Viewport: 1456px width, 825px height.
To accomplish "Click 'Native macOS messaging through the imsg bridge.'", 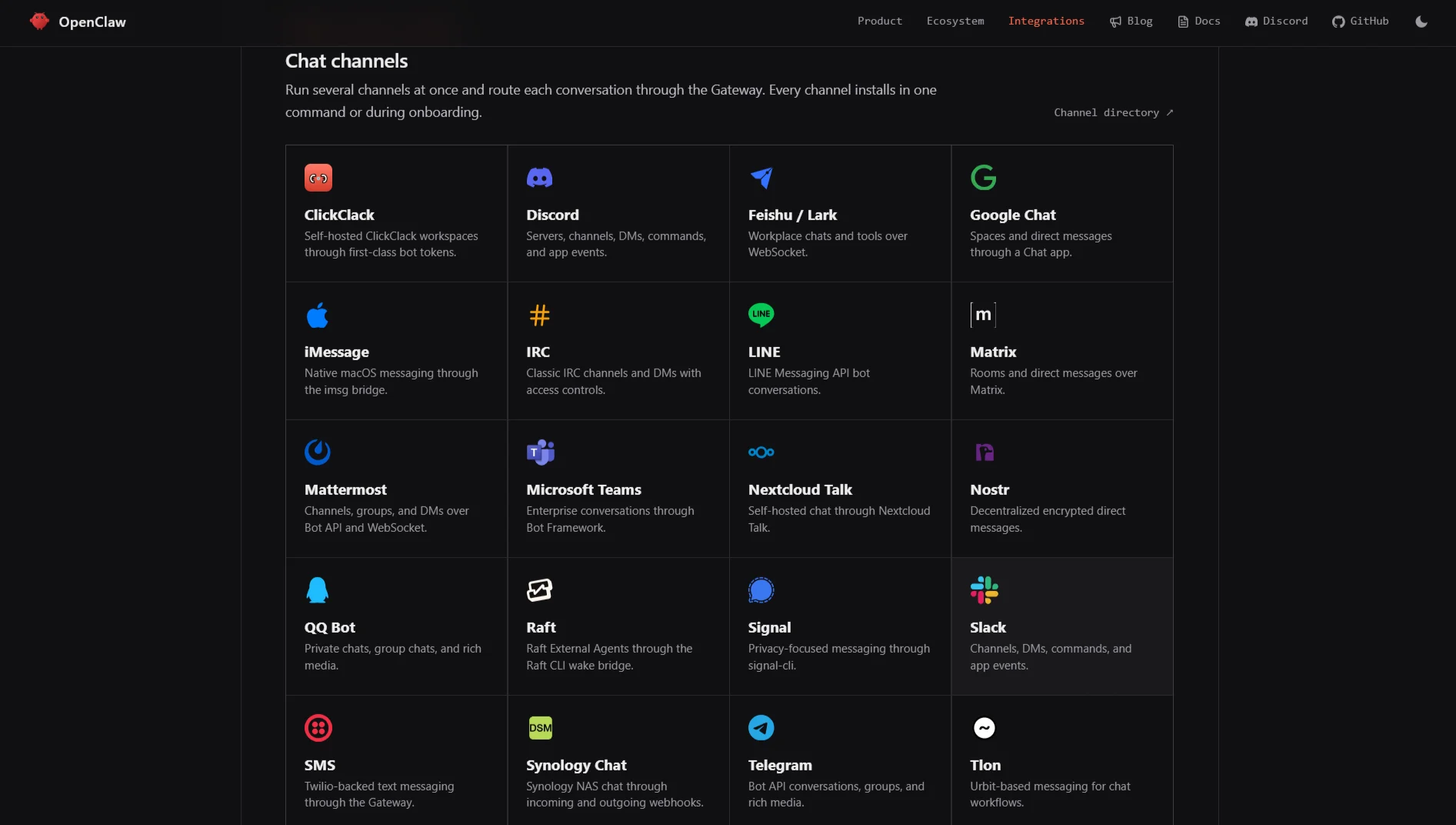I will click(391, 382).
